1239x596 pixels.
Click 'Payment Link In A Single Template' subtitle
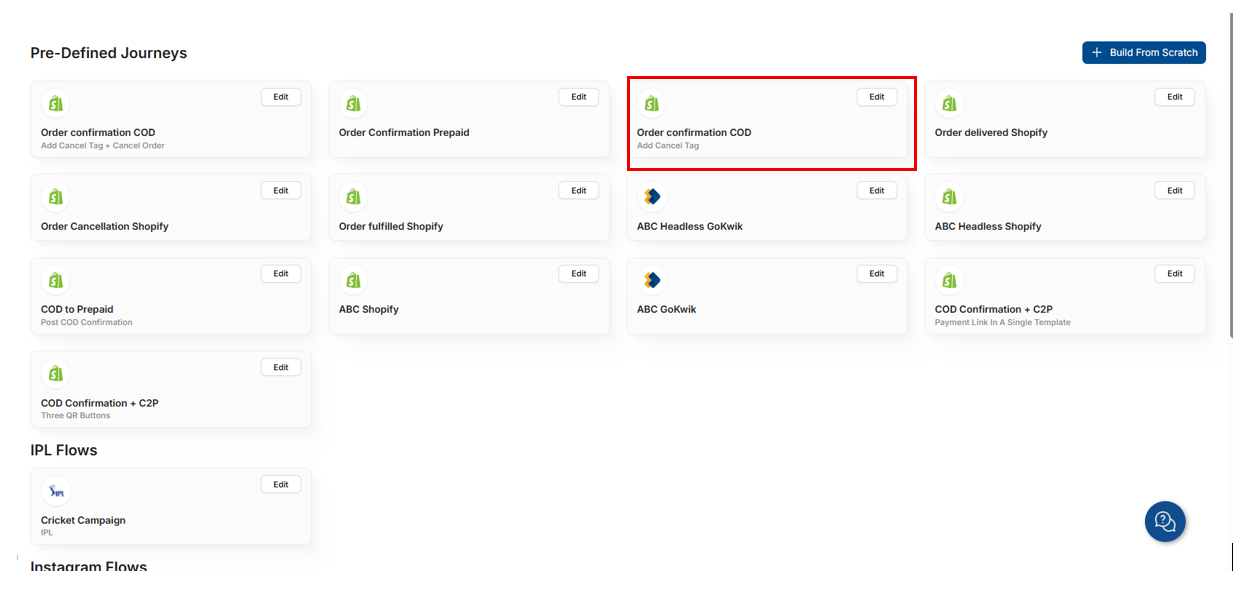(1003, 322)
